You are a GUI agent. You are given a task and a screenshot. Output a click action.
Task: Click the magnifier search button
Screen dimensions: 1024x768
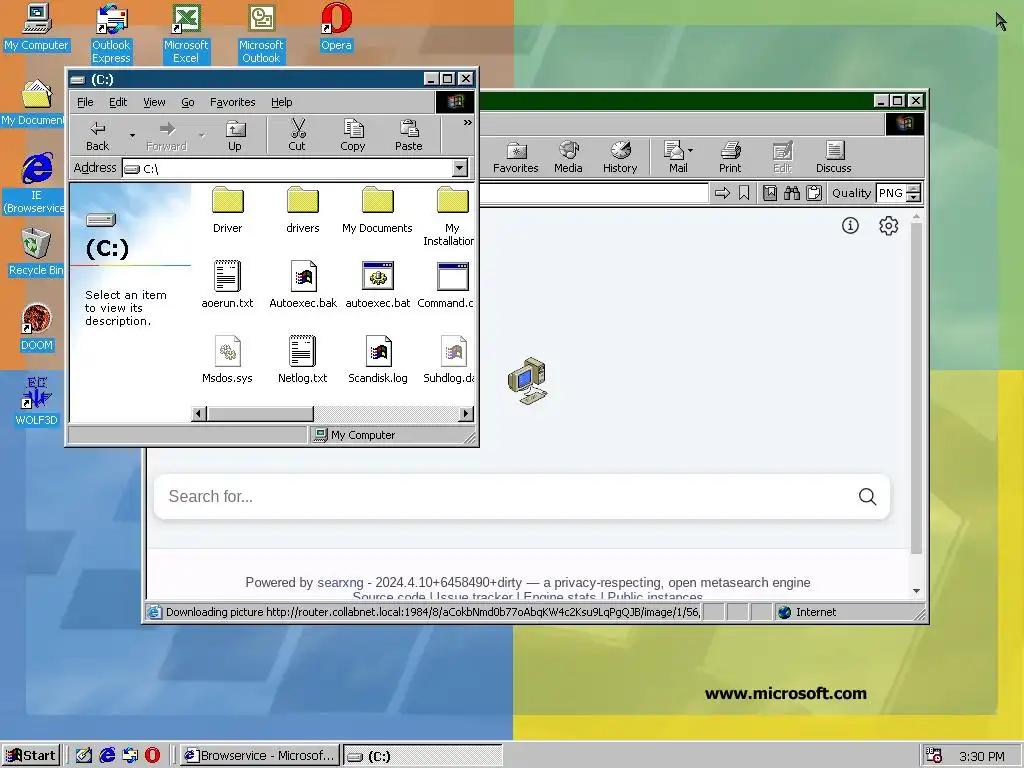867,496
